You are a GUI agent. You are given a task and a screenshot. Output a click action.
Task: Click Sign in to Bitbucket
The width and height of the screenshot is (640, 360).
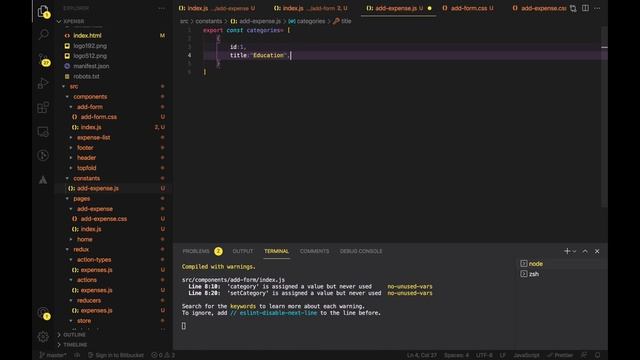116,355
